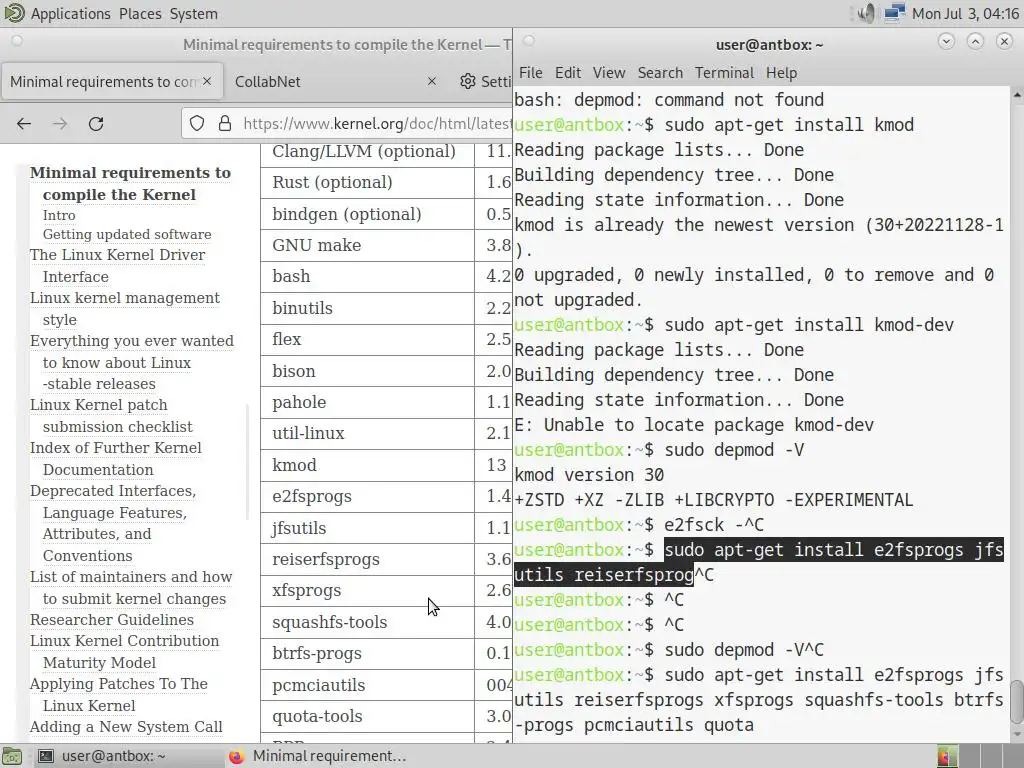
Task: Open the terminal Help menu
Action: (781, 72)
